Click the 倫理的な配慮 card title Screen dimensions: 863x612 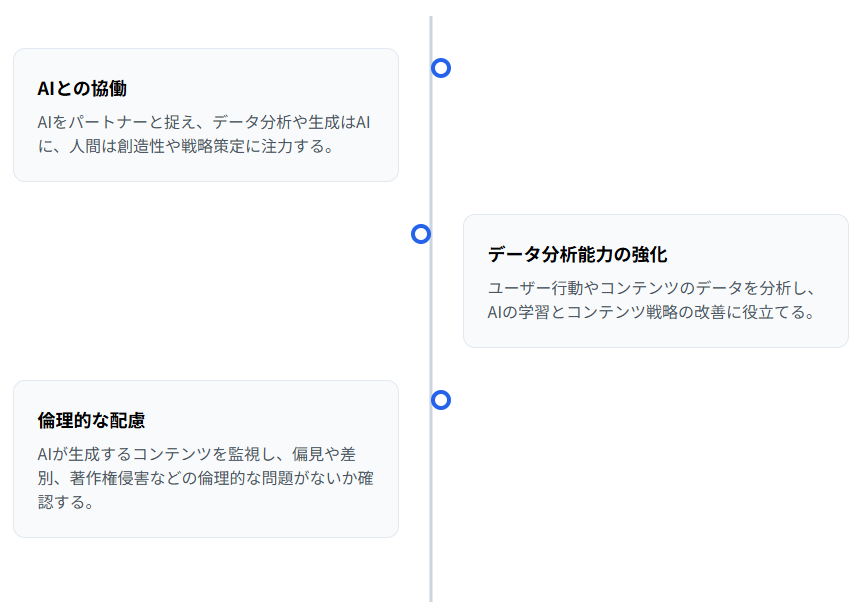tap(91, 420)
